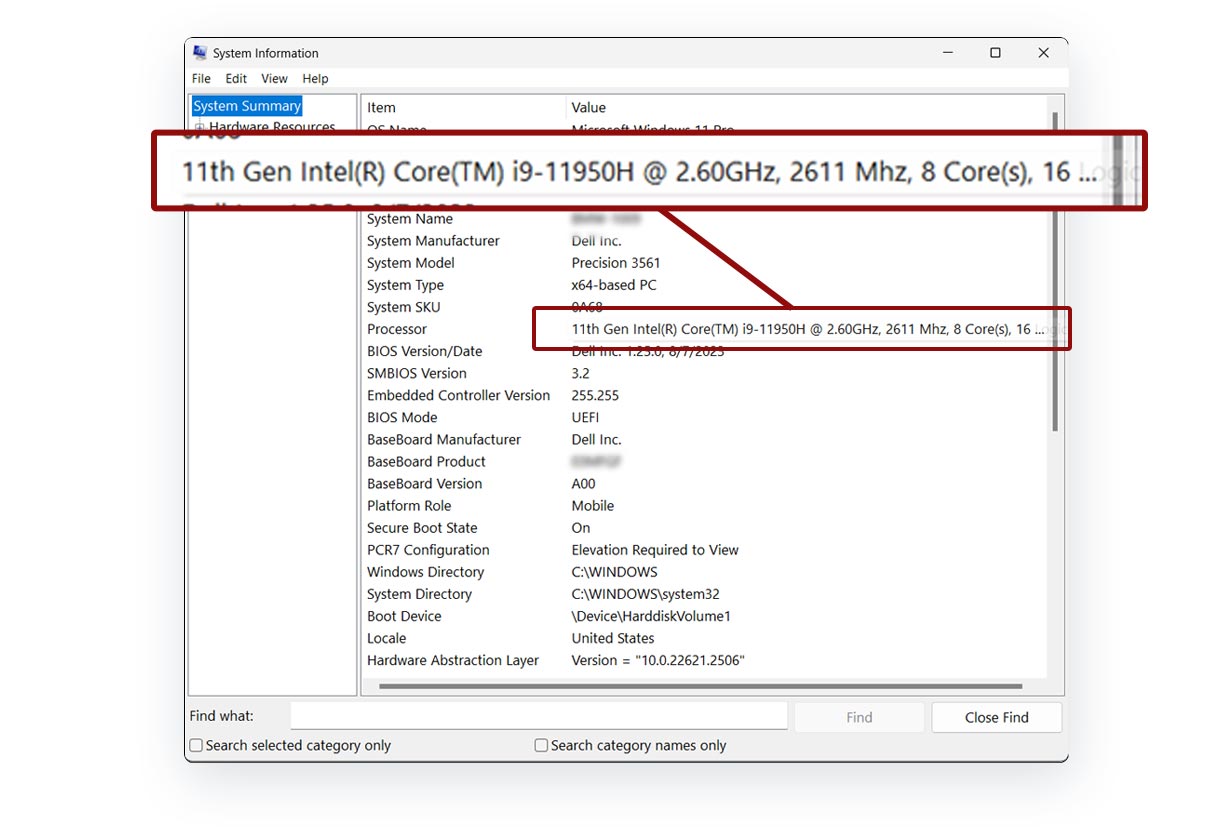Select the System Type row
1207x838 pixels.
[704, 285]
